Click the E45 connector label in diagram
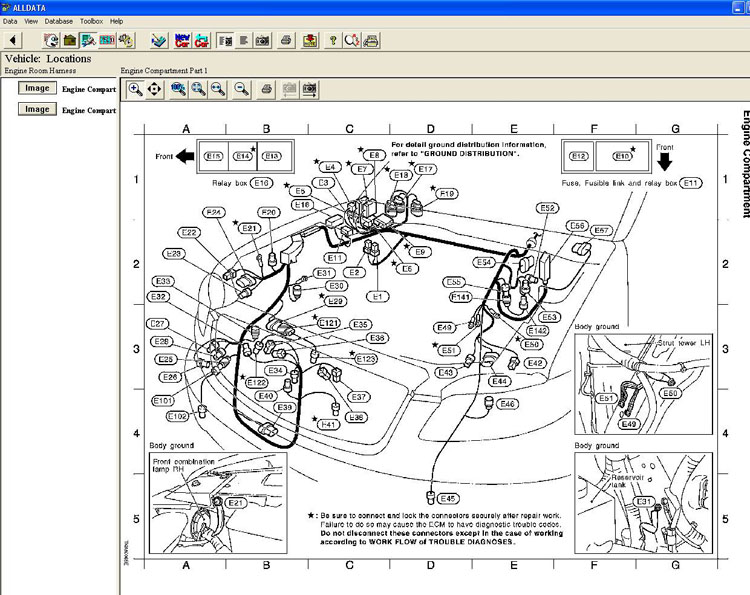This screenshot has width=750, height=595. [447, 498]
